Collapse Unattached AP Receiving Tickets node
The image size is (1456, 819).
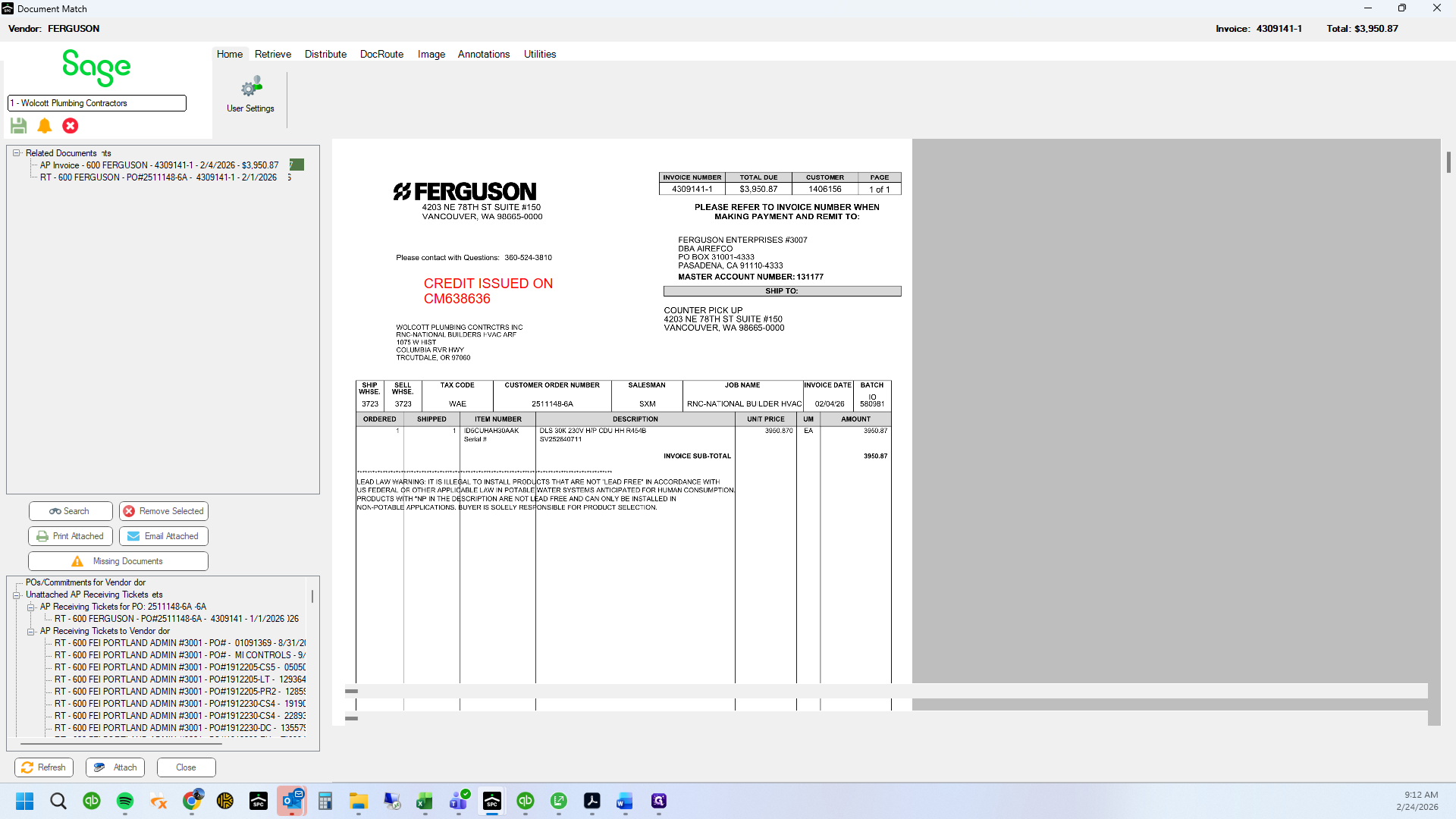pos(17,595)
